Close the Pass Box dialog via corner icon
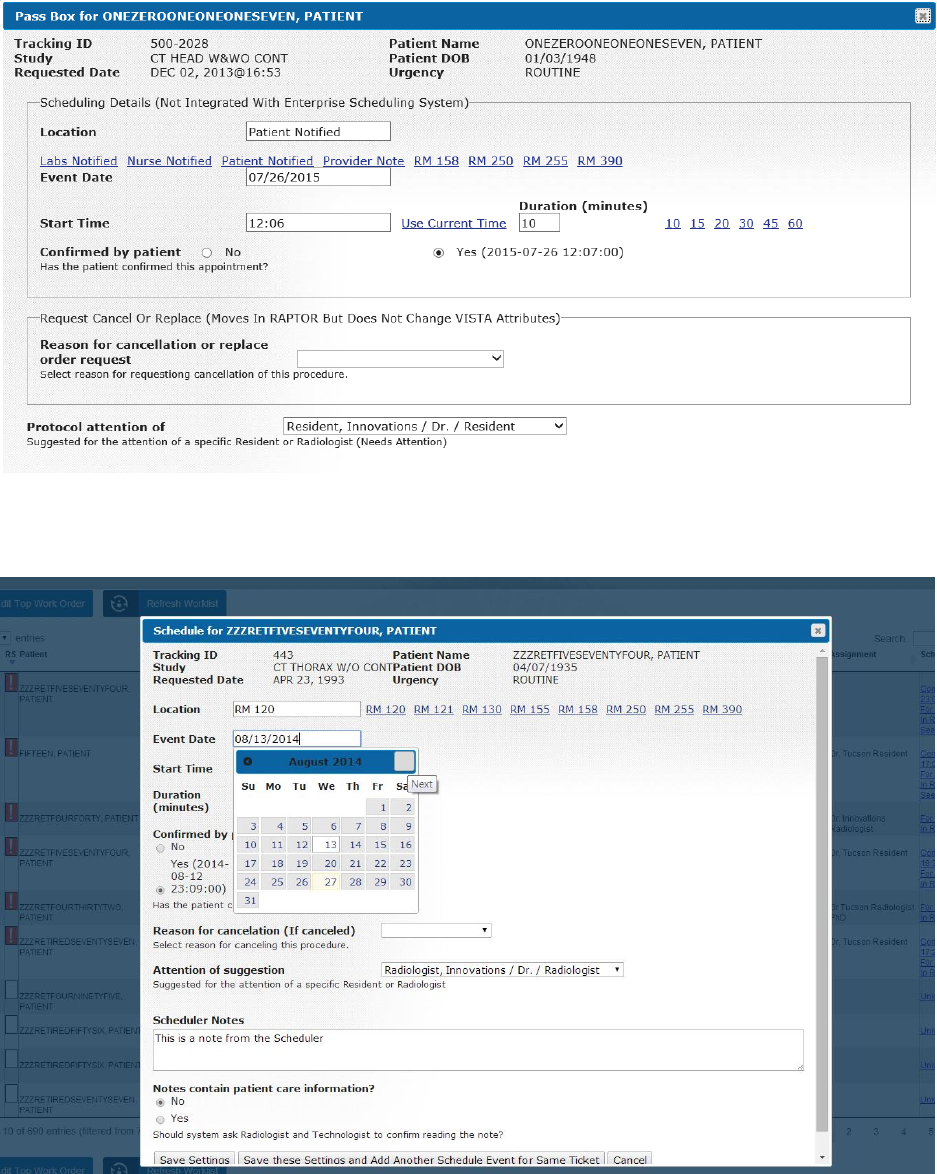The image size is (937, 1174). click(923, 16)
